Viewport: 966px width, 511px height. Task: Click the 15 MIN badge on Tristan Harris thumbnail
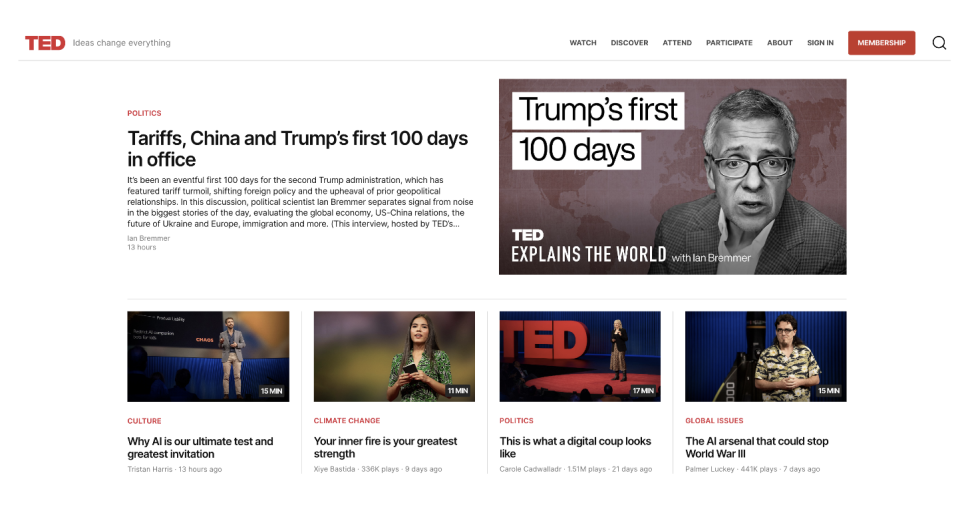tap(271, 391)
